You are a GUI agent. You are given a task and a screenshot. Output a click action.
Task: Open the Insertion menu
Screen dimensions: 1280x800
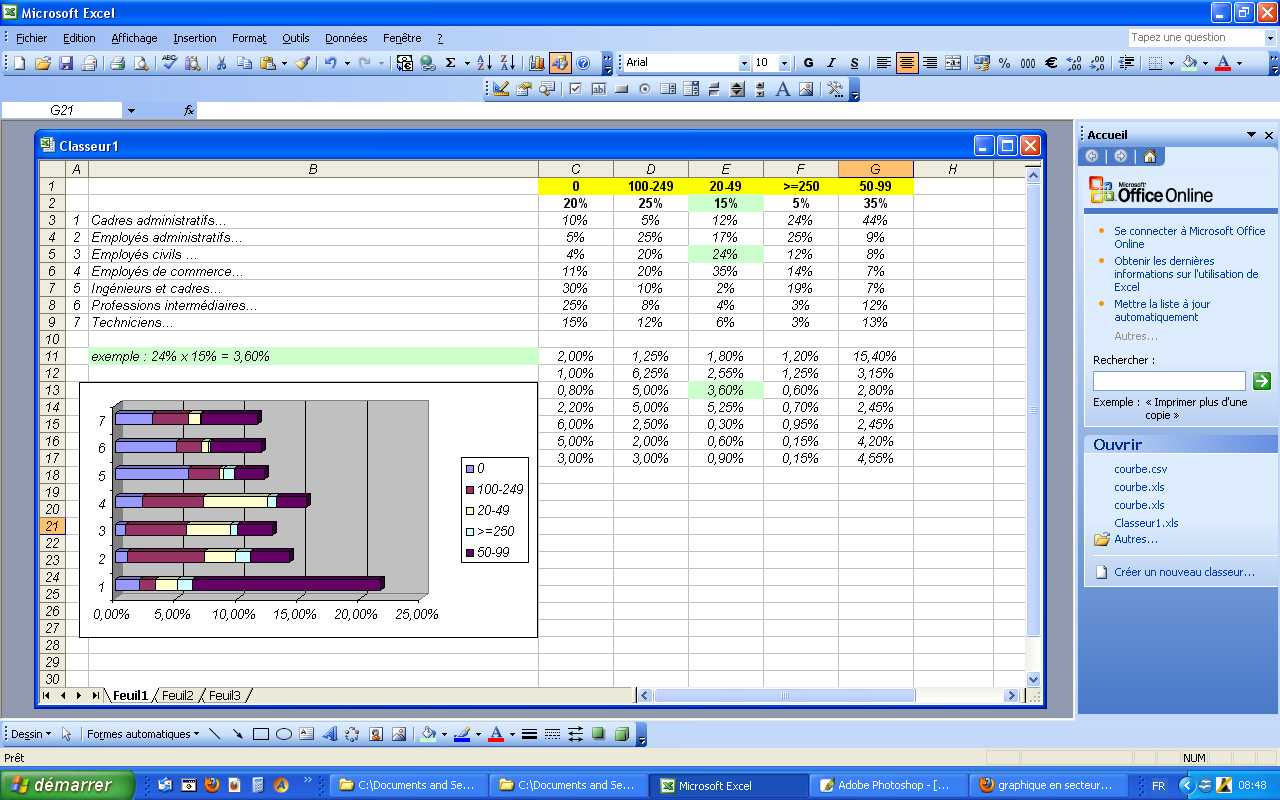(x=194, y=38)
